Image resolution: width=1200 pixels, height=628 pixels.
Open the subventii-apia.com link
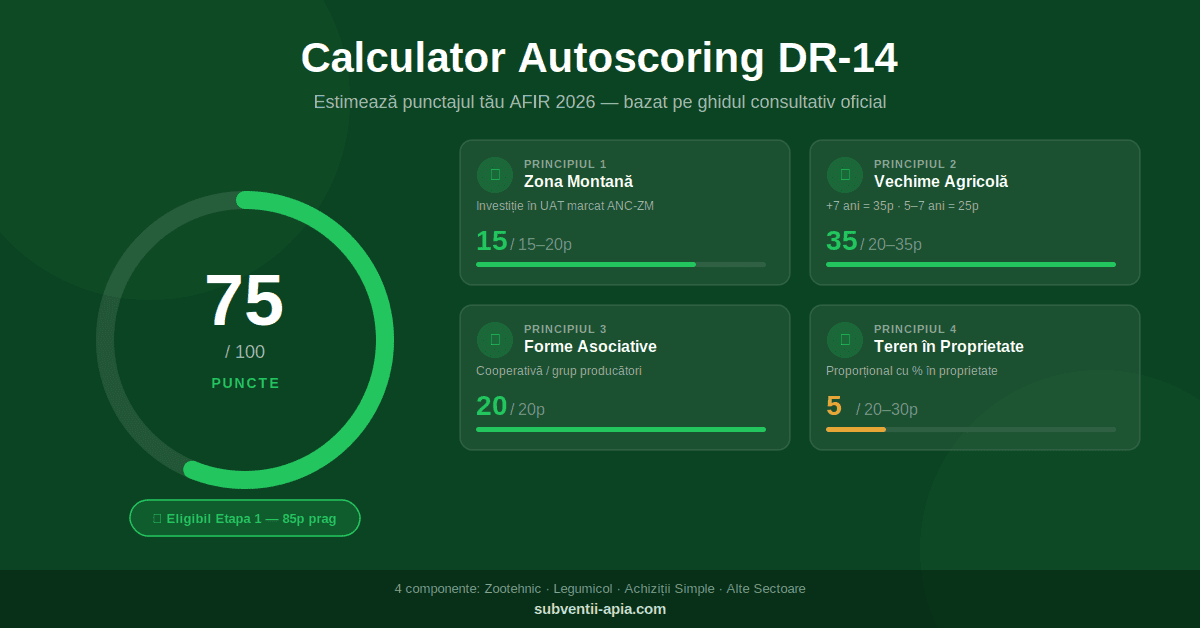600,609
